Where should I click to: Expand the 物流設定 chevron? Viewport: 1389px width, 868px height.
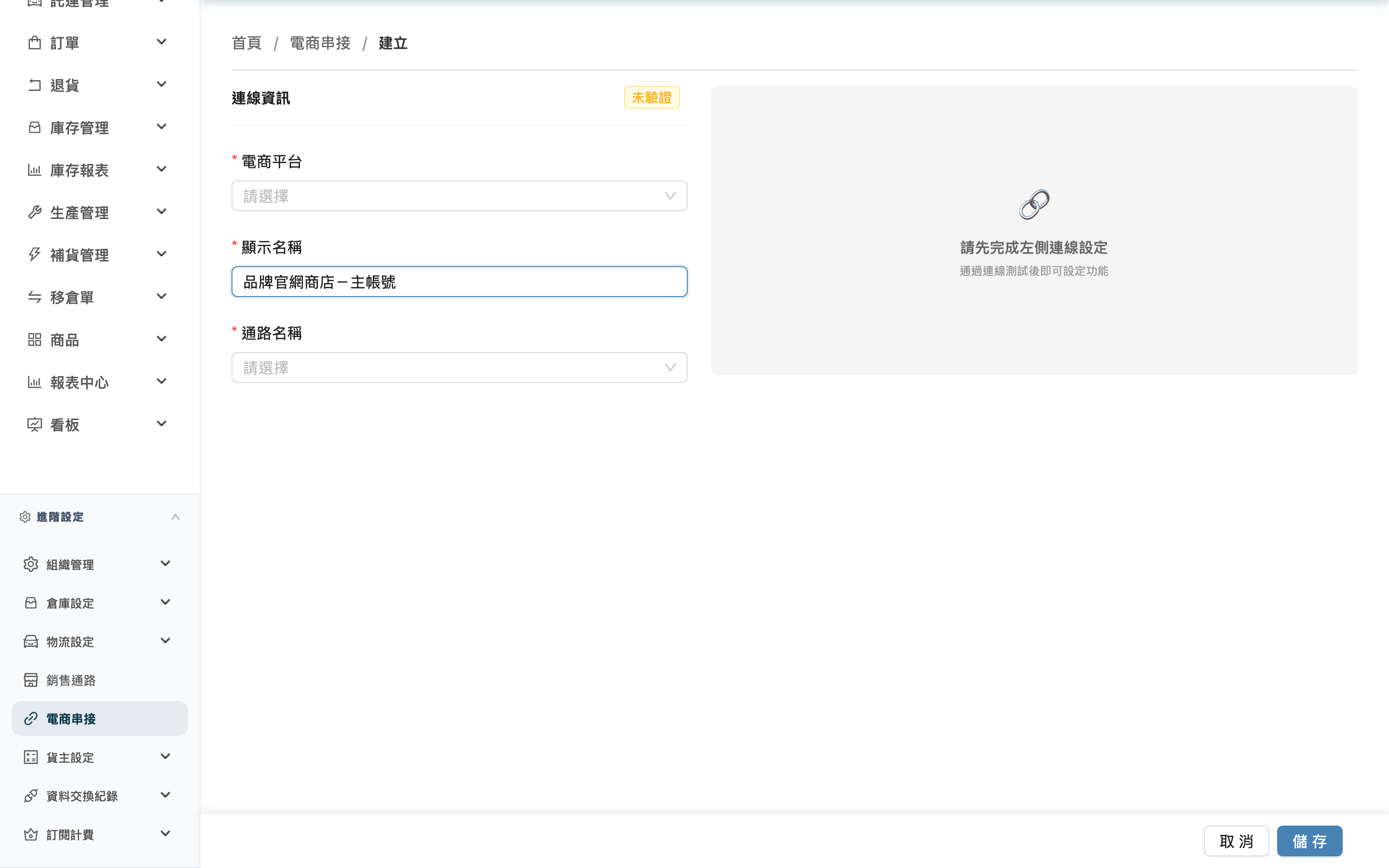pyautogui.click(x=165, y=641)
